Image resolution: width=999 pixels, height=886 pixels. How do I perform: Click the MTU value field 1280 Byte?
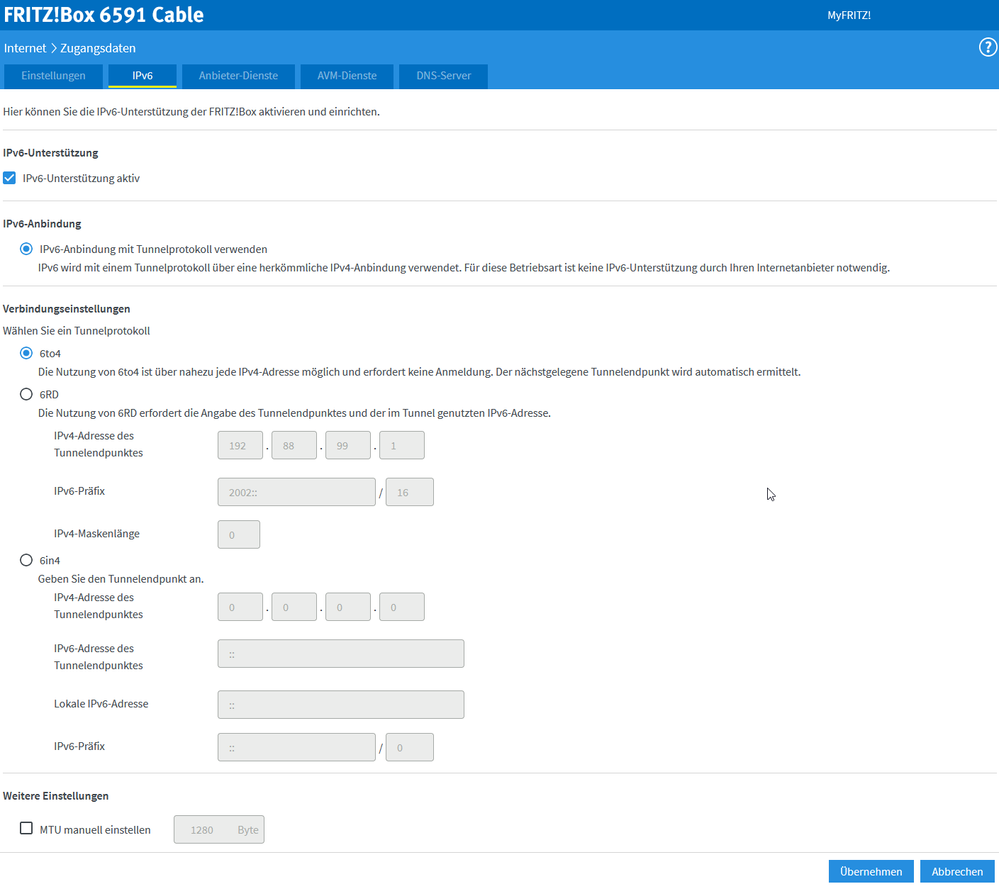click(219, 829)
